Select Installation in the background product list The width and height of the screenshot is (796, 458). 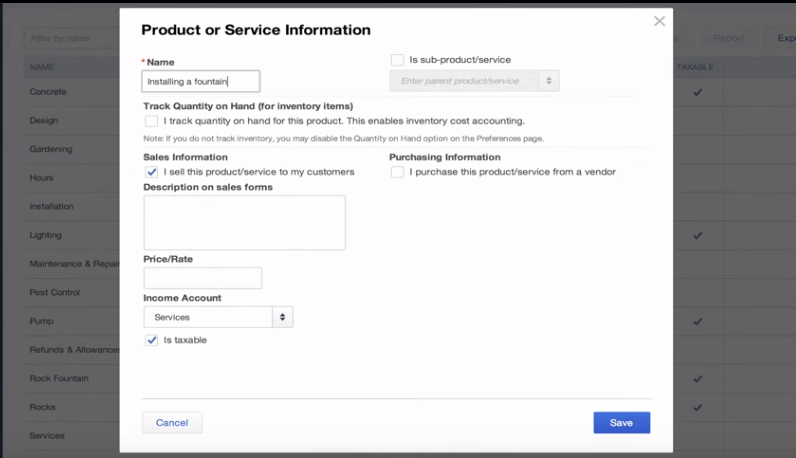(x=51, y=206)
